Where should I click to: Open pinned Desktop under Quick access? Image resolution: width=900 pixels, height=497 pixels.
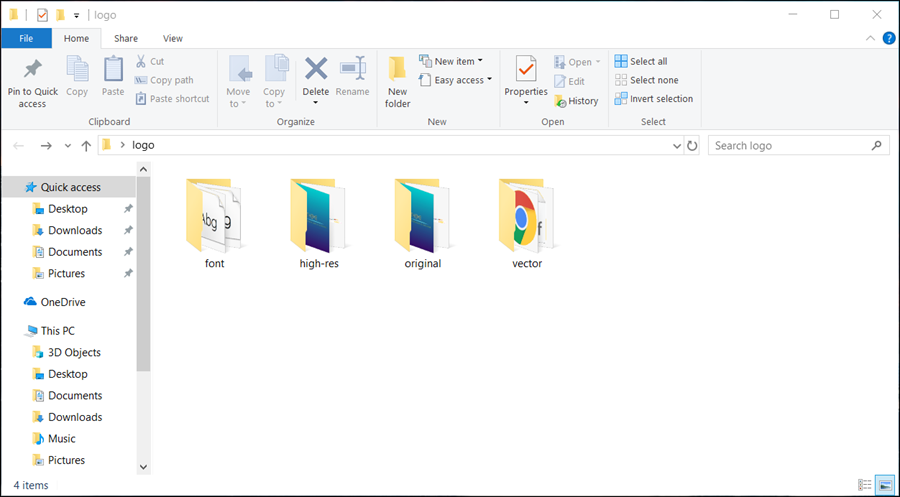click(68, 209)
